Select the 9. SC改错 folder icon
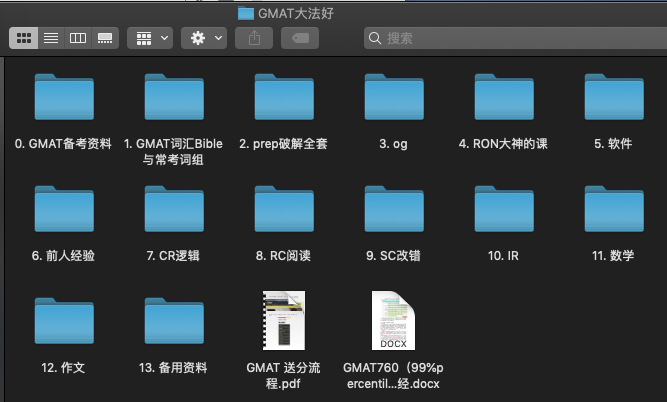This screenshot has width=667, height=402. point(394,209)
